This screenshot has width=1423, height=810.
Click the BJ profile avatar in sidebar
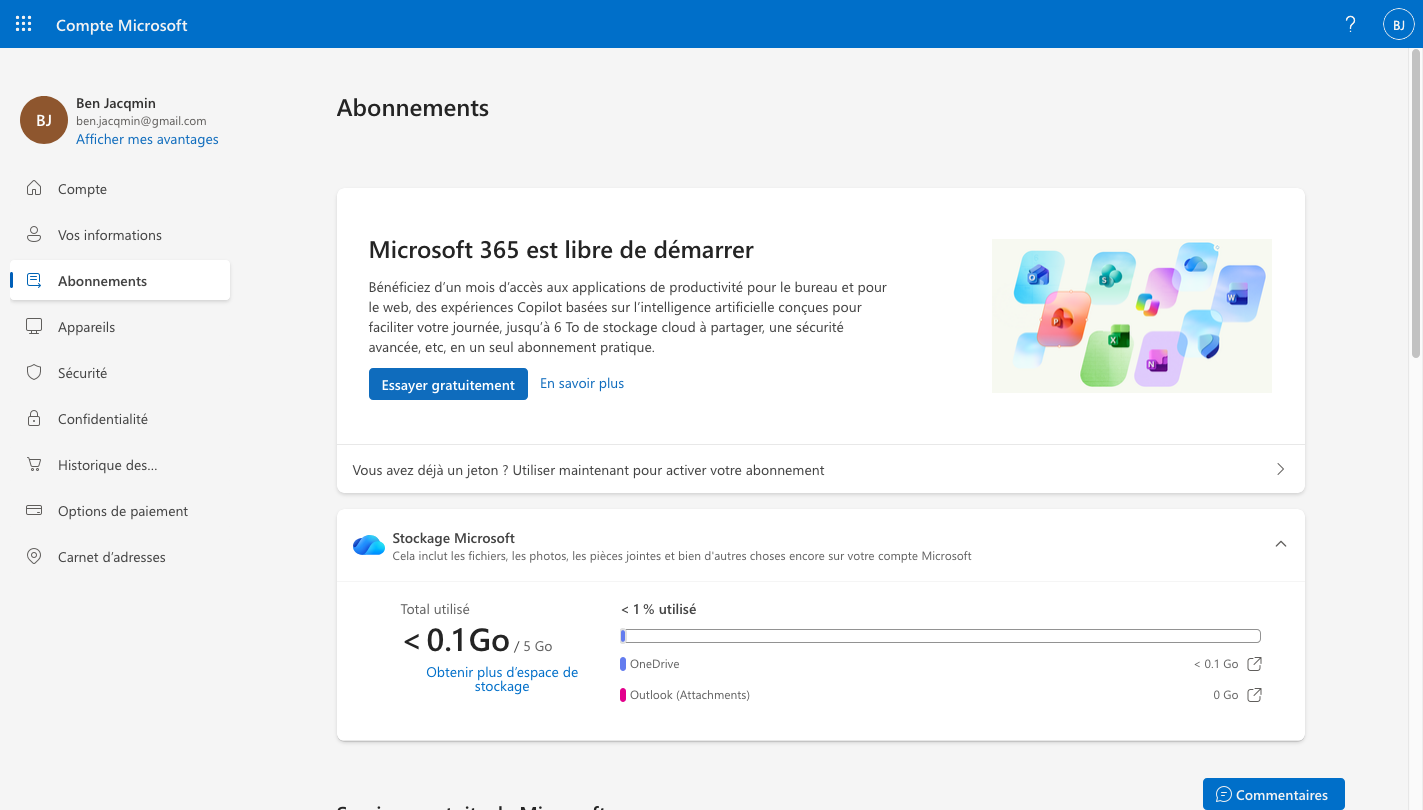coord(44,120)
